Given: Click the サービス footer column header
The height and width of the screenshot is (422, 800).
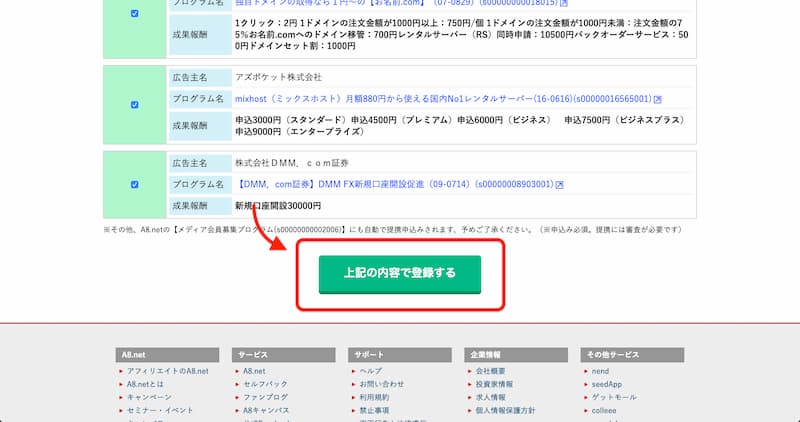Looking at the screenshot, I should [x=284, y=355].
